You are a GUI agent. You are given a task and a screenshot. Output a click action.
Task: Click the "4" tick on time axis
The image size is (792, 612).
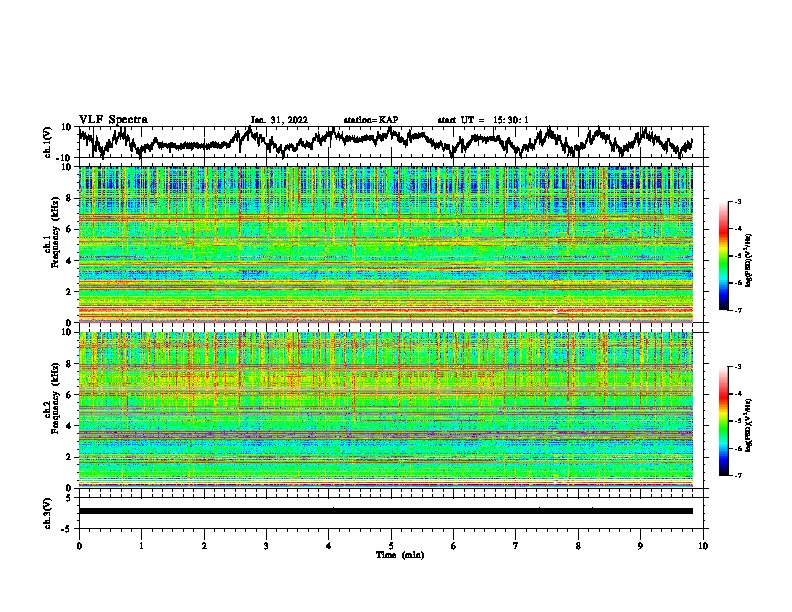[329, 546]
